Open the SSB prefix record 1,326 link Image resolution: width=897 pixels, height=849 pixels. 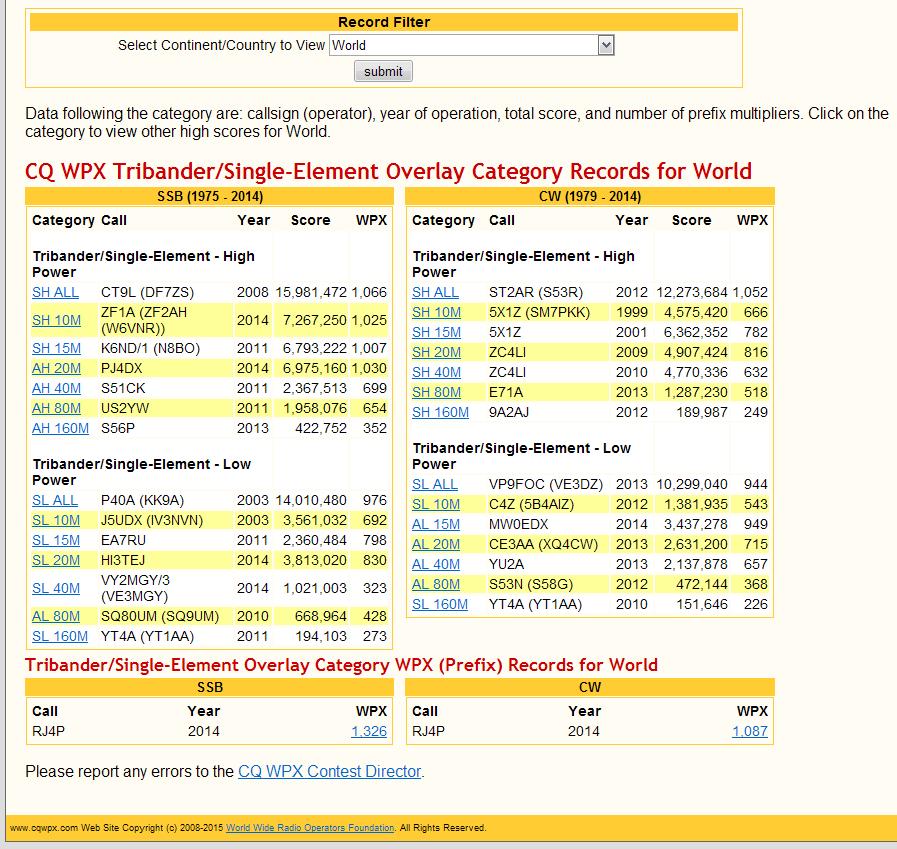pyautogui.click(x=368, y=732)
